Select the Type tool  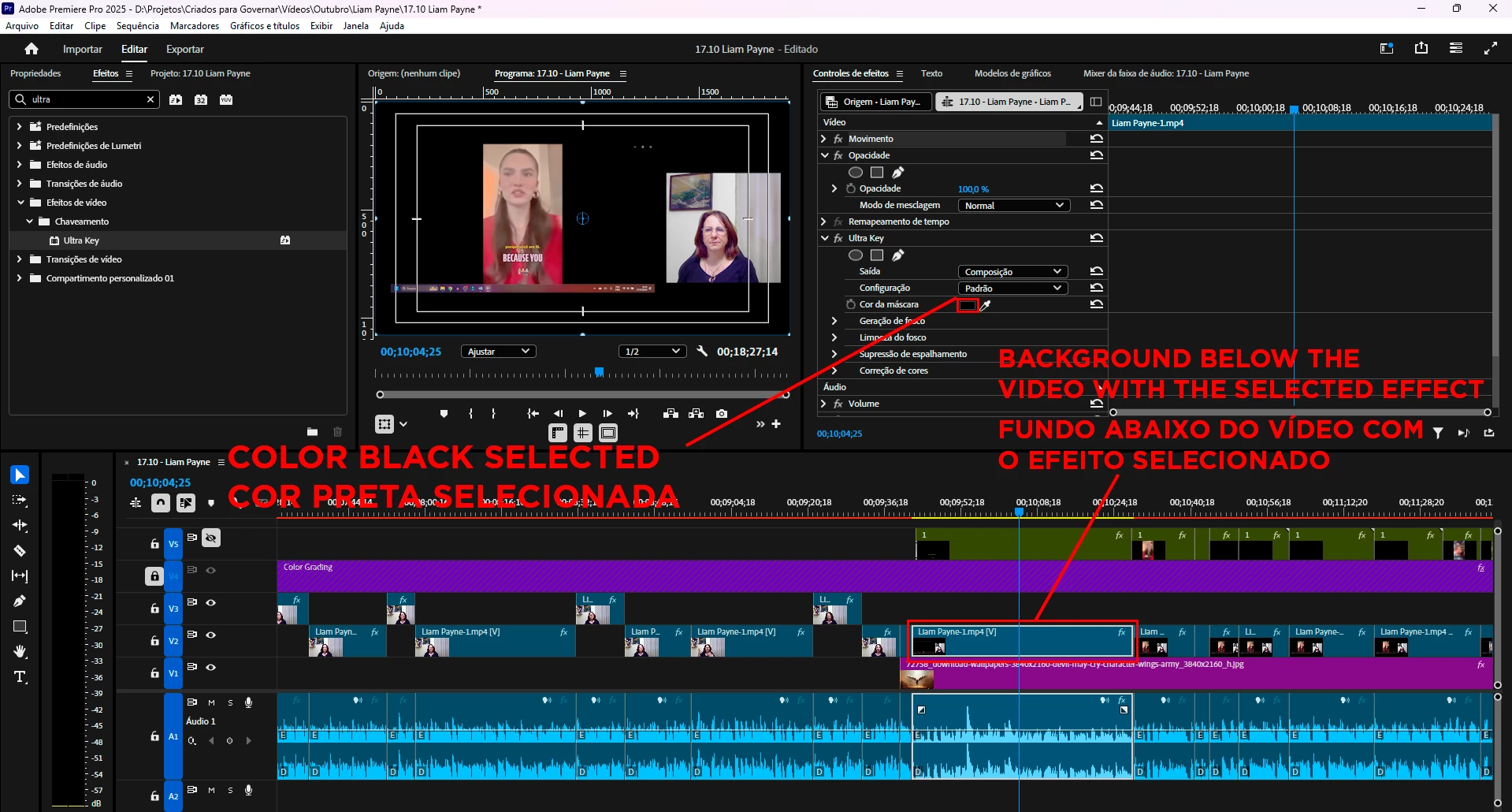(x=20, y=676)
